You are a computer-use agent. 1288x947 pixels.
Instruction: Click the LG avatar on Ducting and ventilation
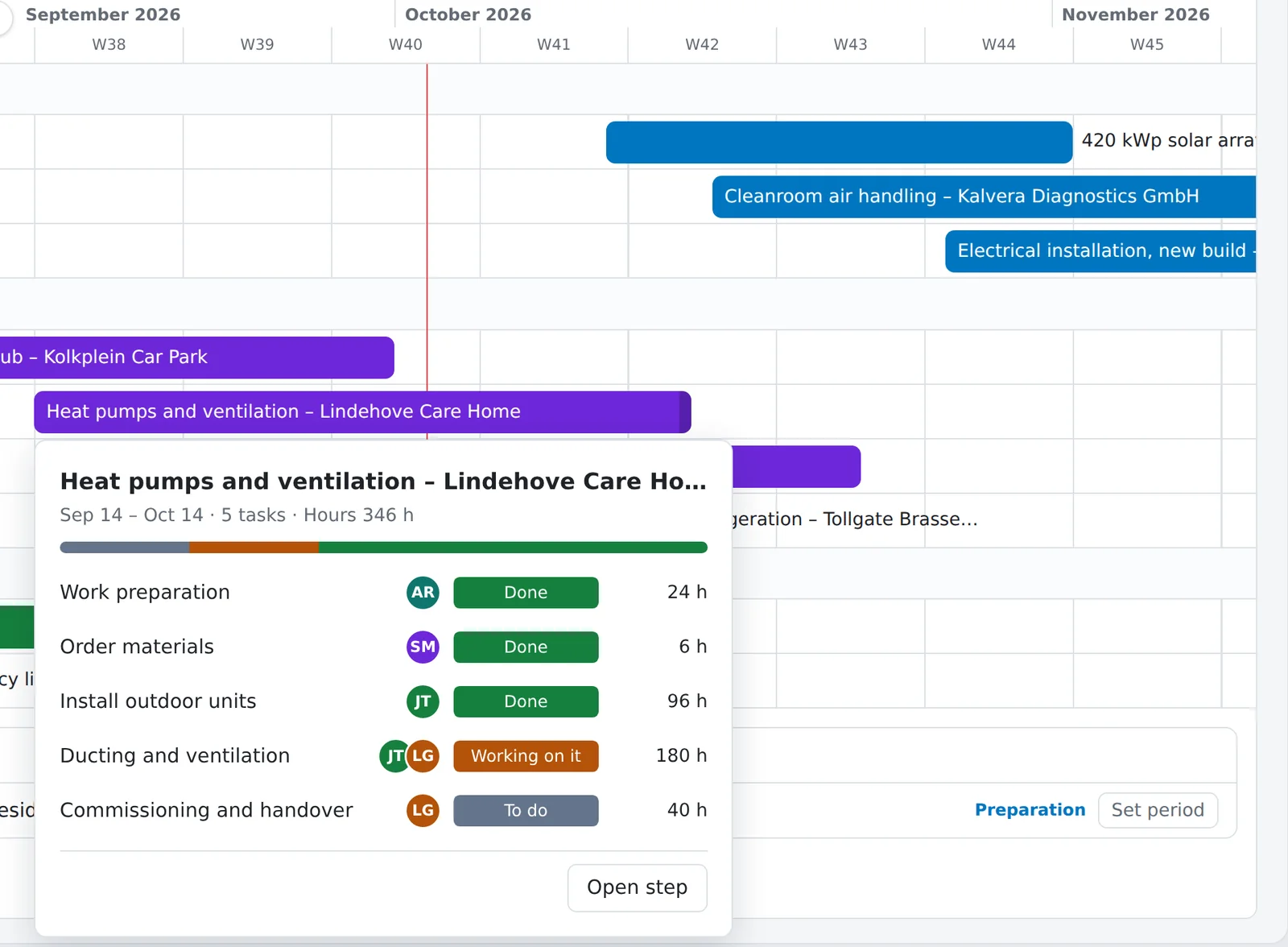pyautogui.click(x=423, y=756)
